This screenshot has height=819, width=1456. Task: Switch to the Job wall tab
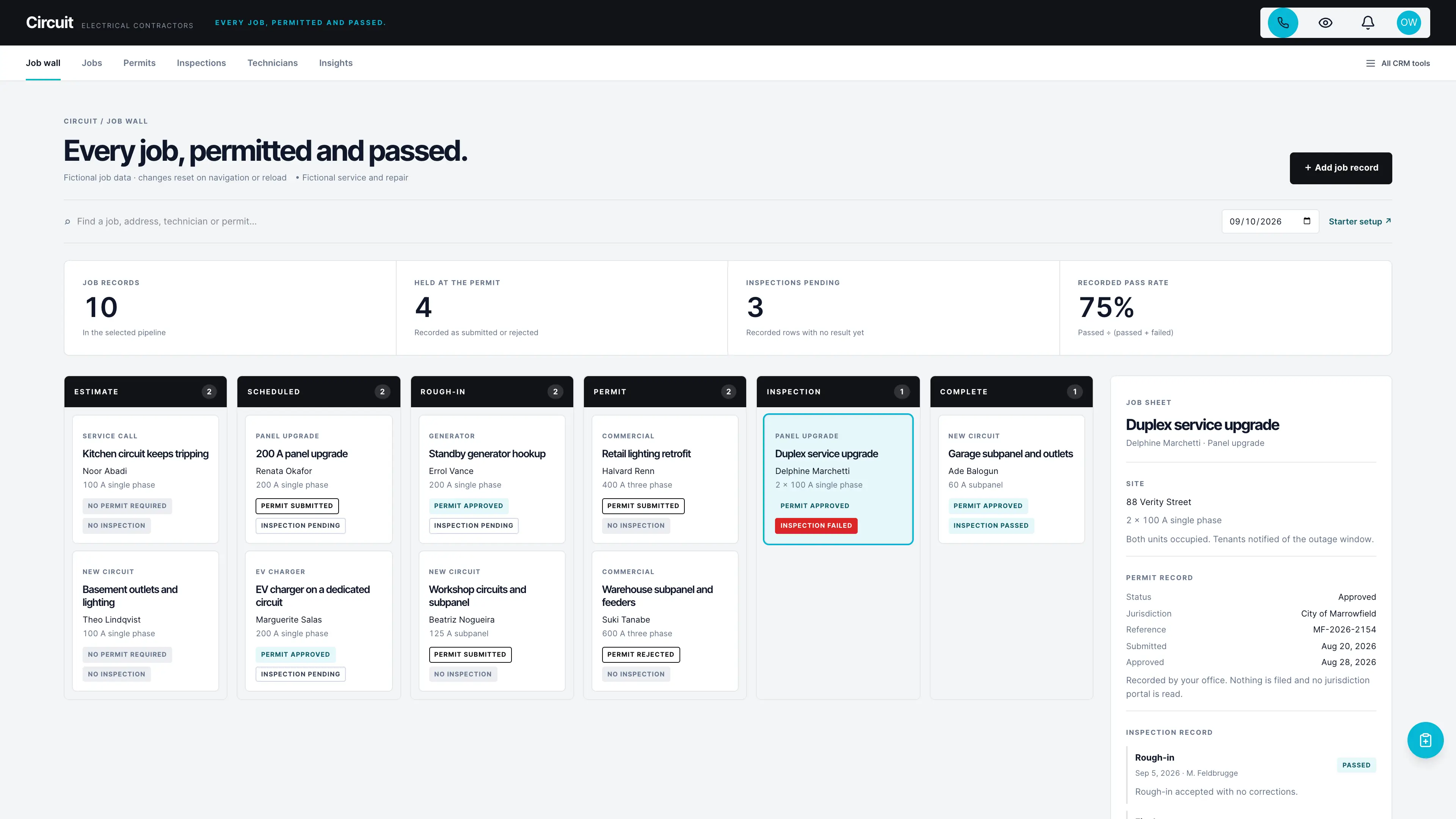click(43, 63)
